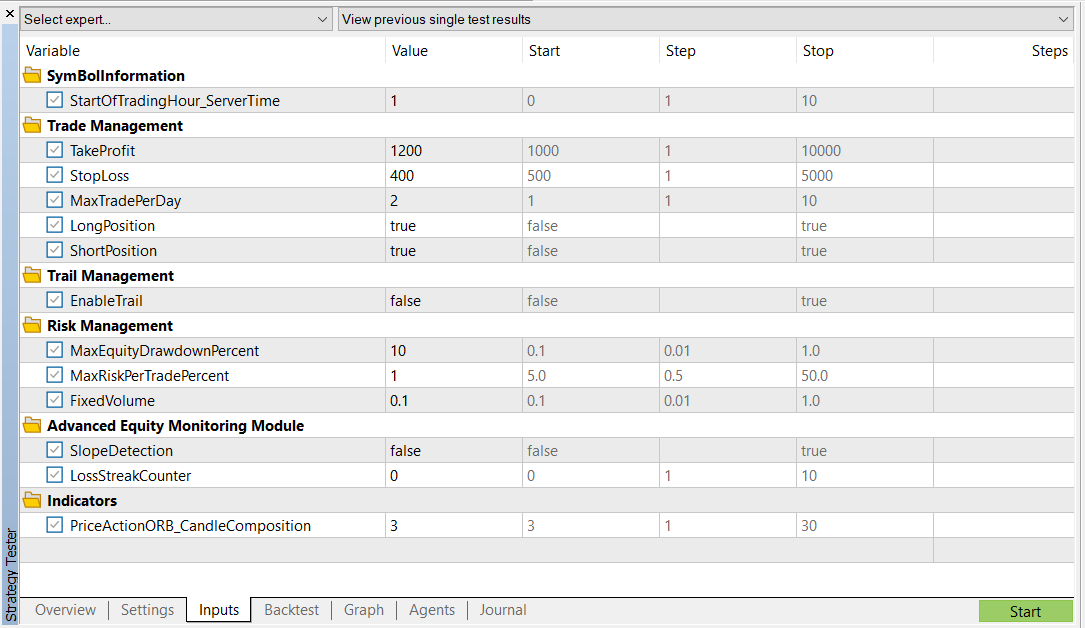Uncheck the TakeProfit optimization checkbox
This screenshot has width=1085, height=628.
pyautogui.click(x=54, y=151)
